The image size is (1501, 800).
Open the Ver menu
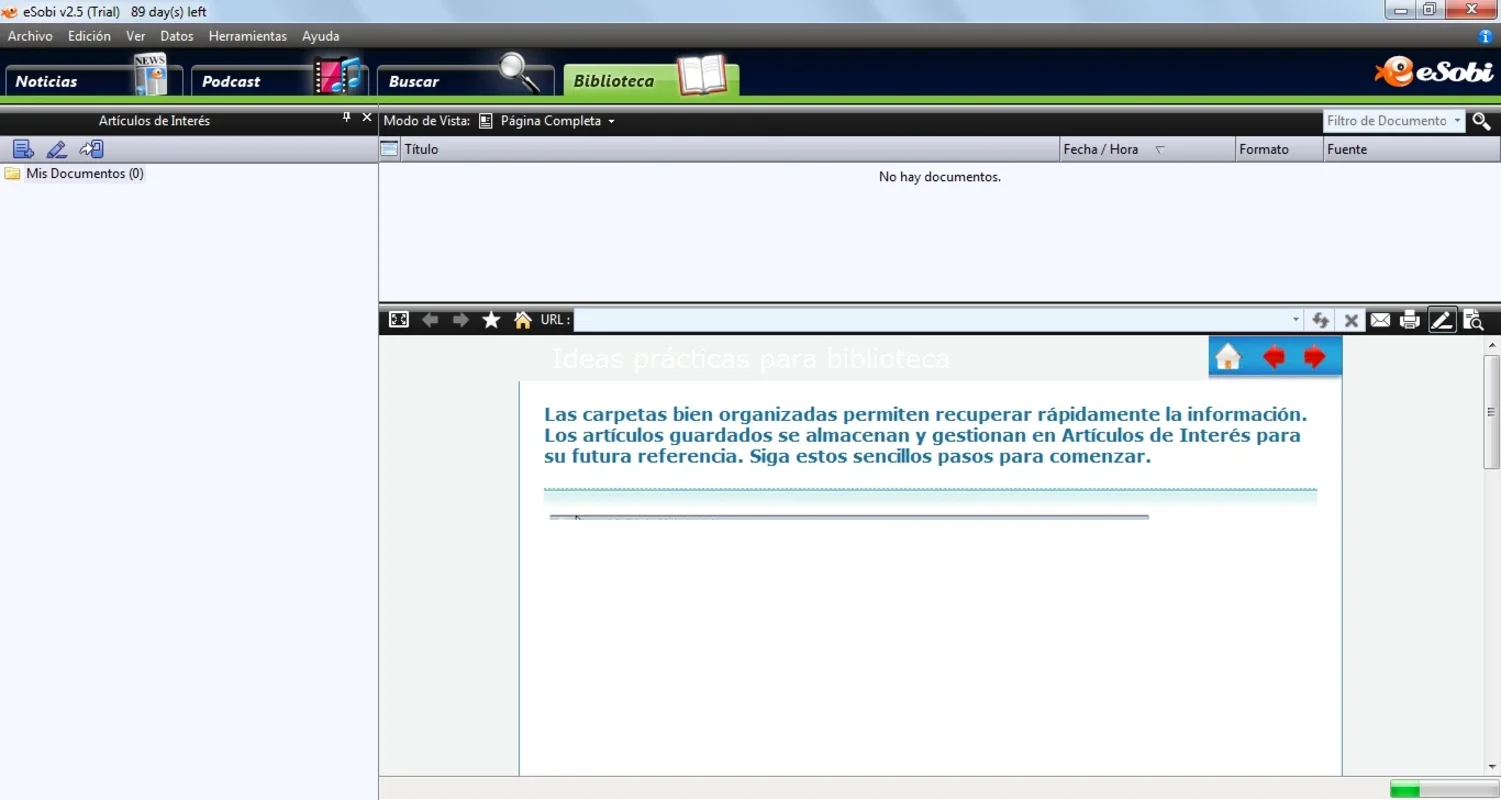(135, 36)
